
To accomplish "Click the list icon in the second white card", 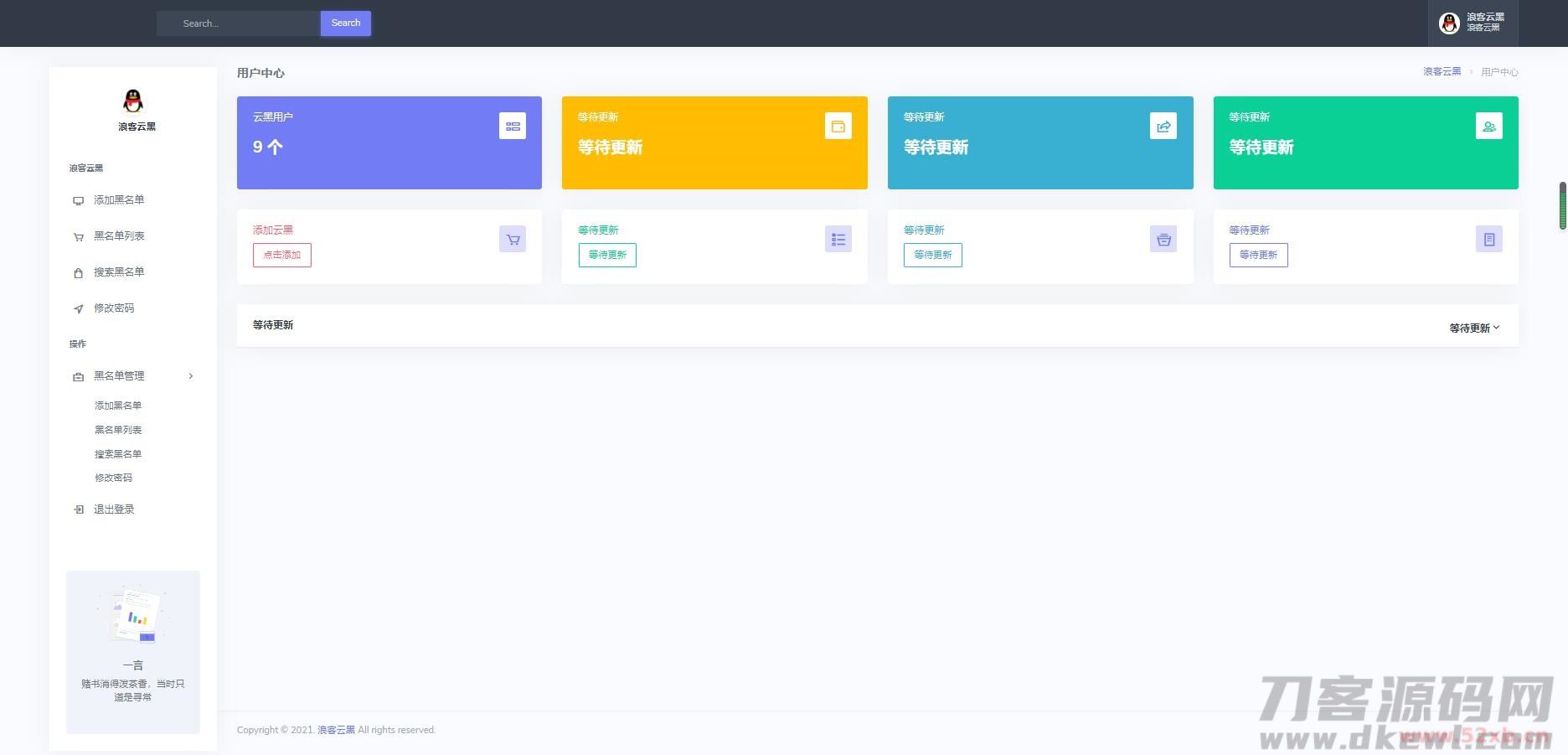I will (838, 240).
